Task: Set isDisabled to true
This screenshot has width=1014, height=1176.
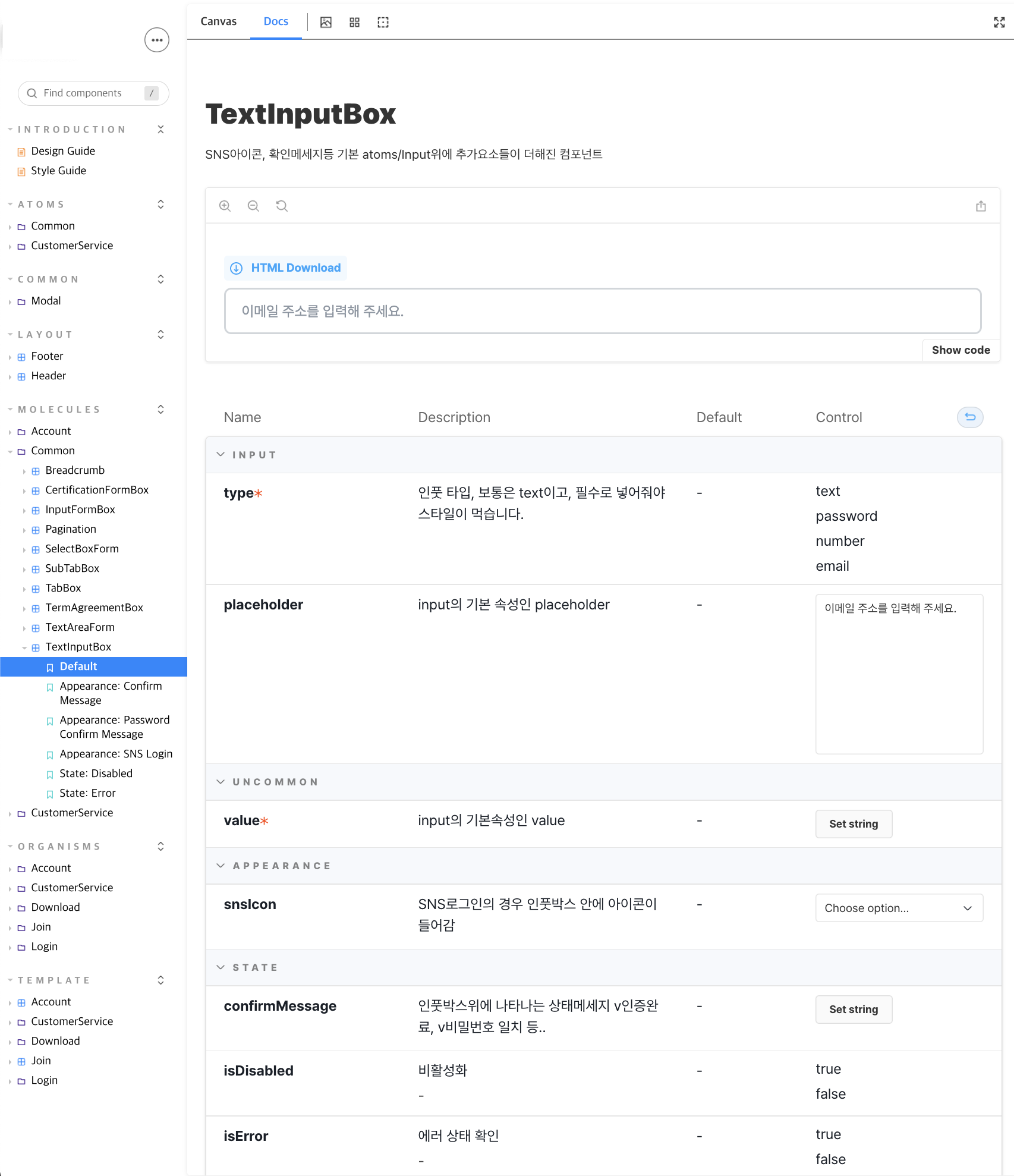Action: point(828,1069)
